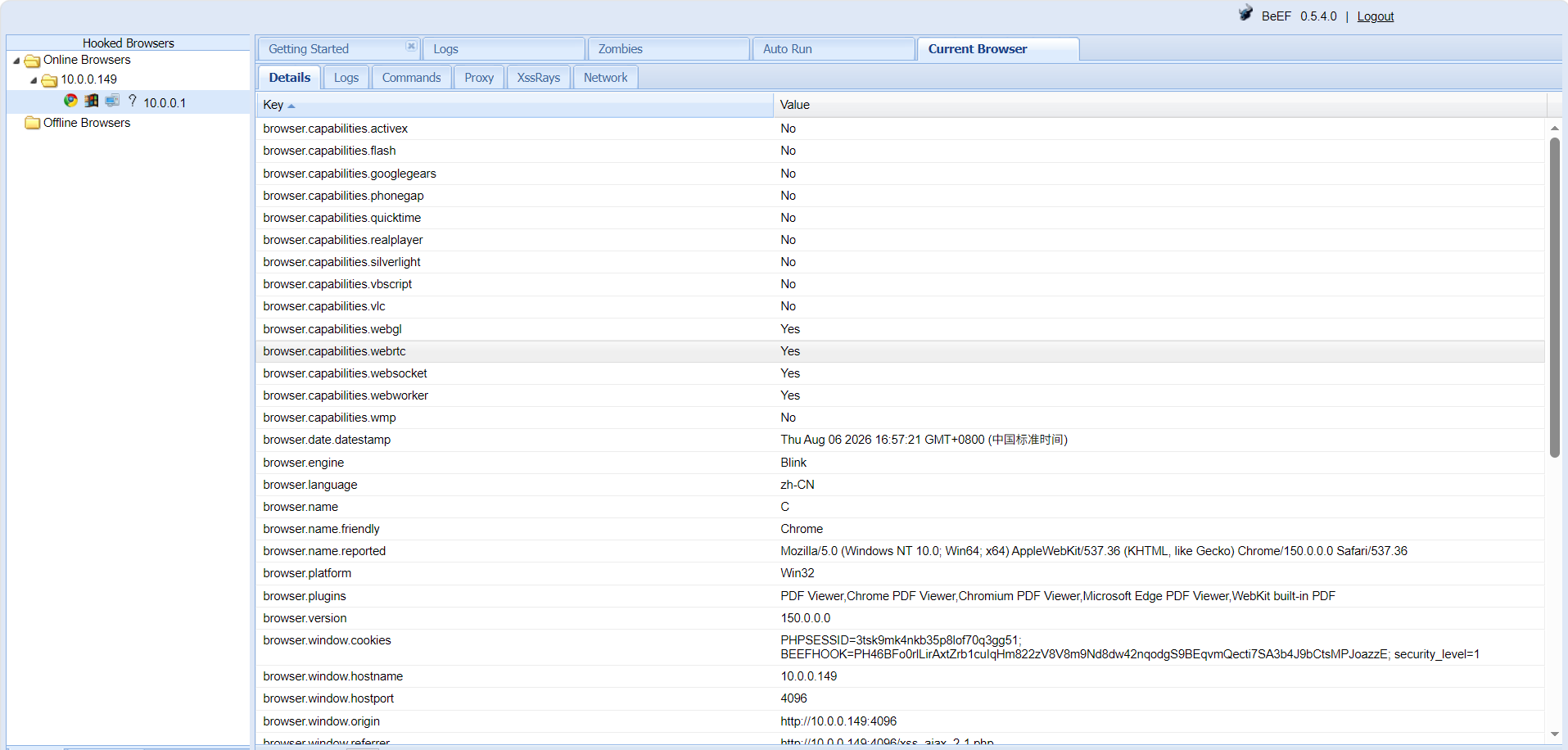Click the browser.date.datestamp value
This screenshot has height=750, width=1568.
(924, 440)
